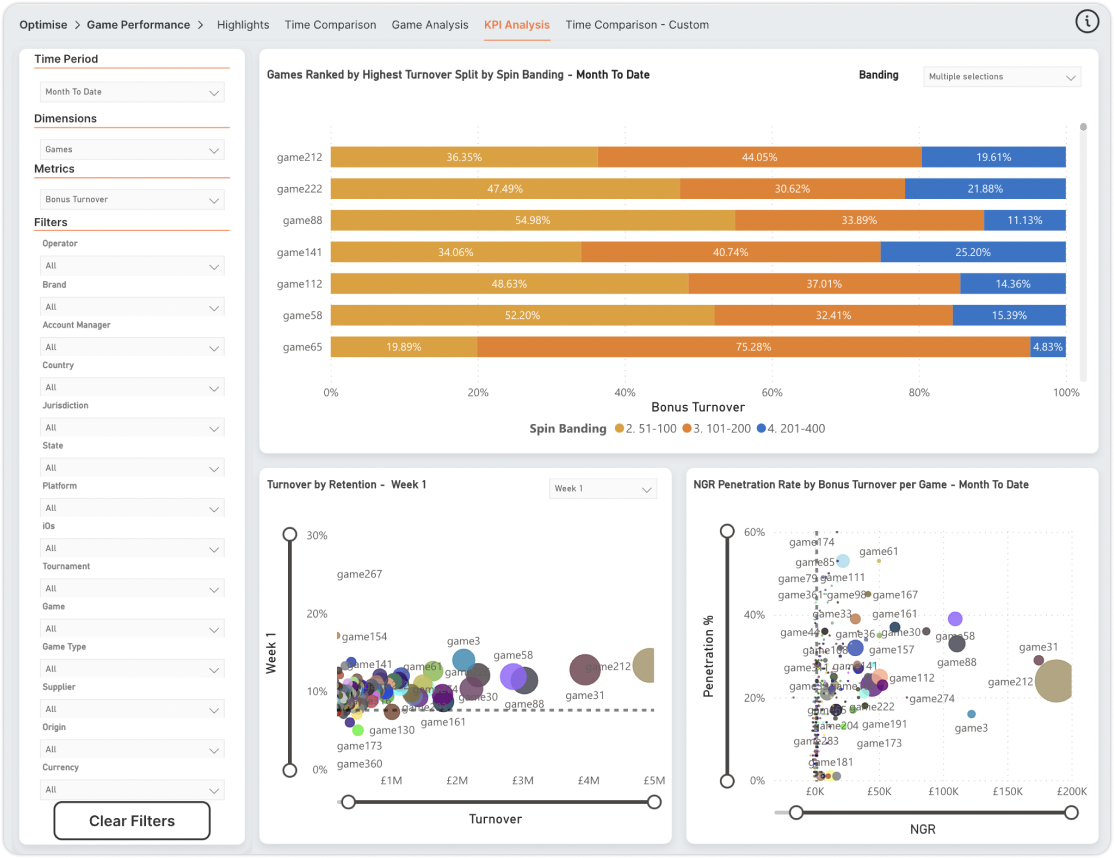Open the info icon in top right corner

point(1087,20)
